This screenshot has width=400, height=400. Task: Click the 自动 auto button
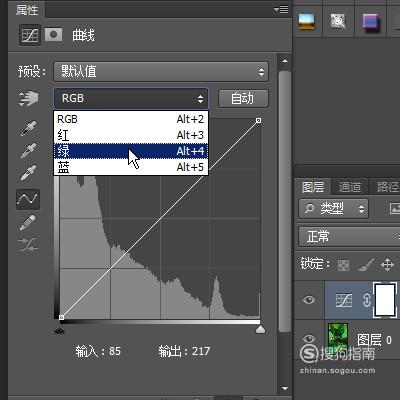243,99
